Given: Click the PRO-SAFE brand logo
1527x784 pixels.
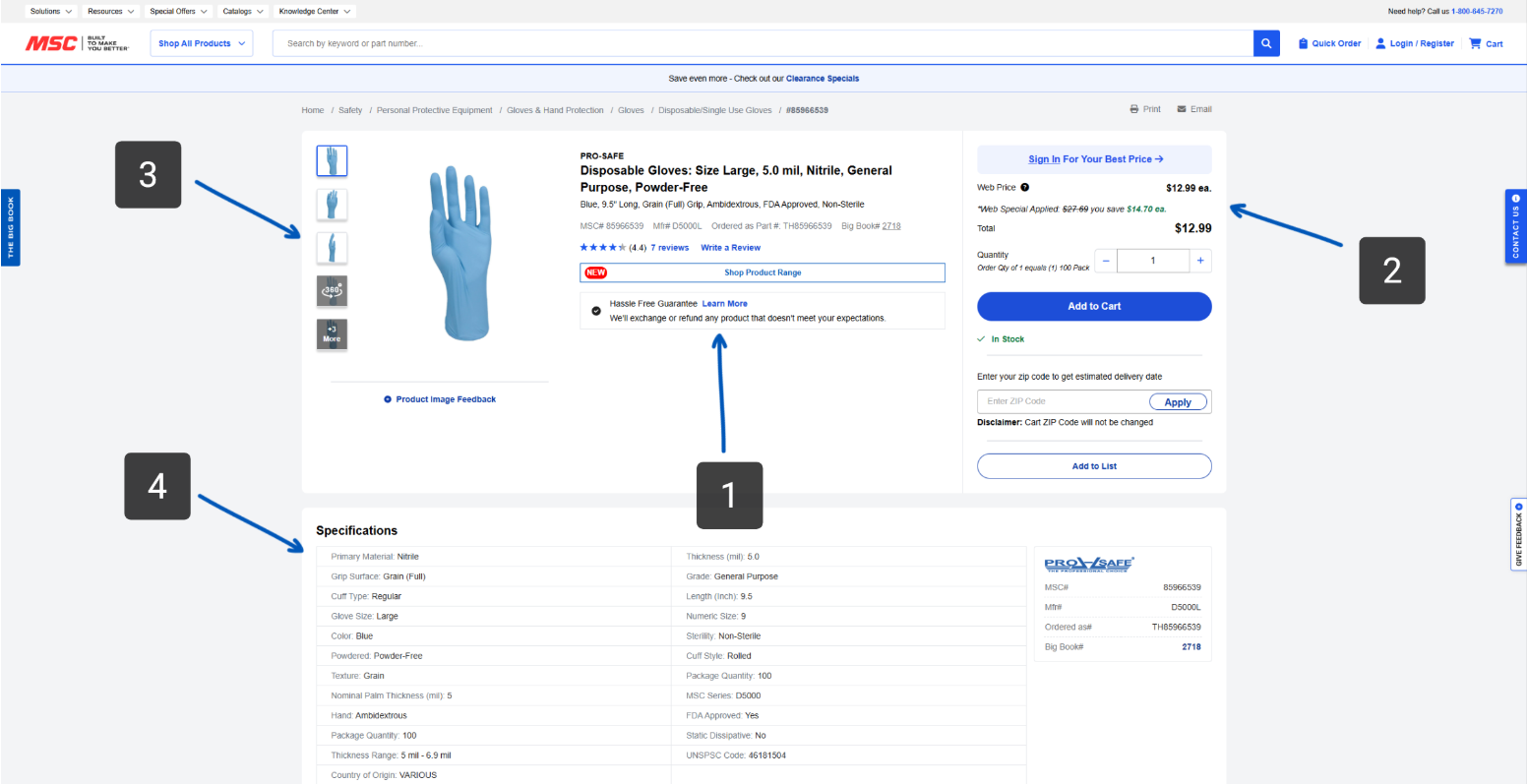Looking at the screenshot, I should [x=1089, y=564].
